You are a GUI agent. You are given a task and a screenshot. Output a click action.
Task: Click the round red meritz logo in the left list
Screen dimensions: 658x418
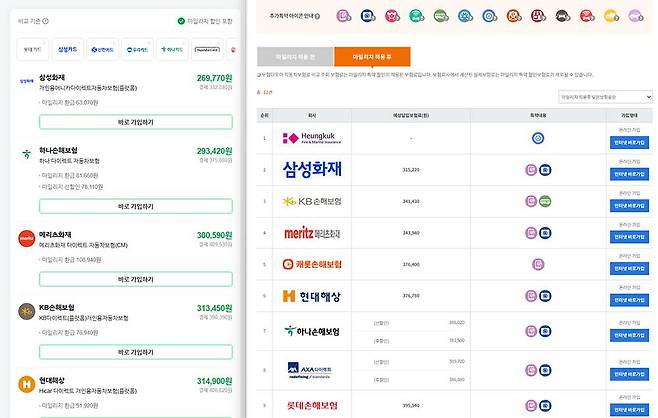click(x=26, y=238)
